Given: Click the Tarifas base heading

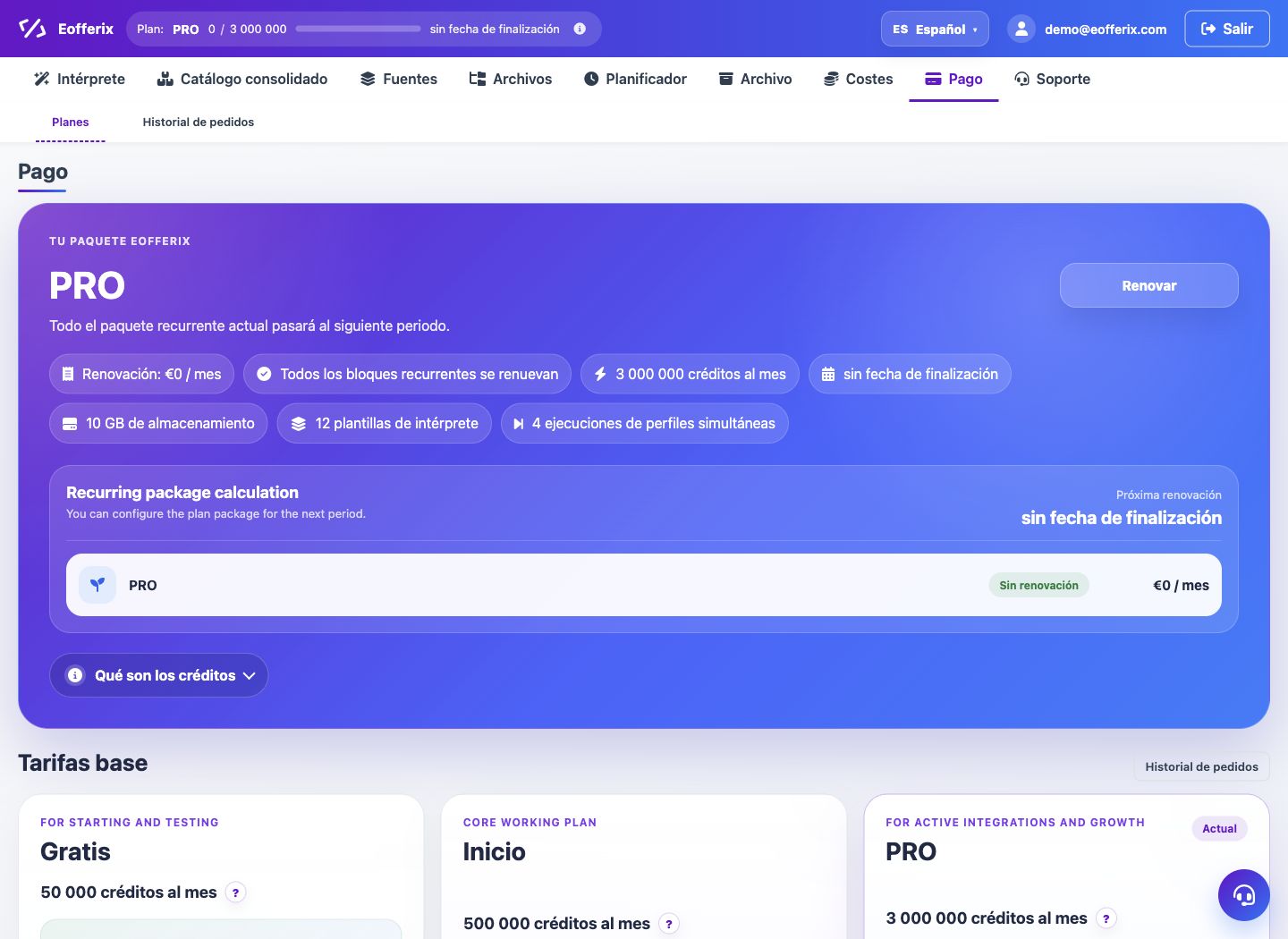Looking at the screenshot, I should [x=83, y=763].
